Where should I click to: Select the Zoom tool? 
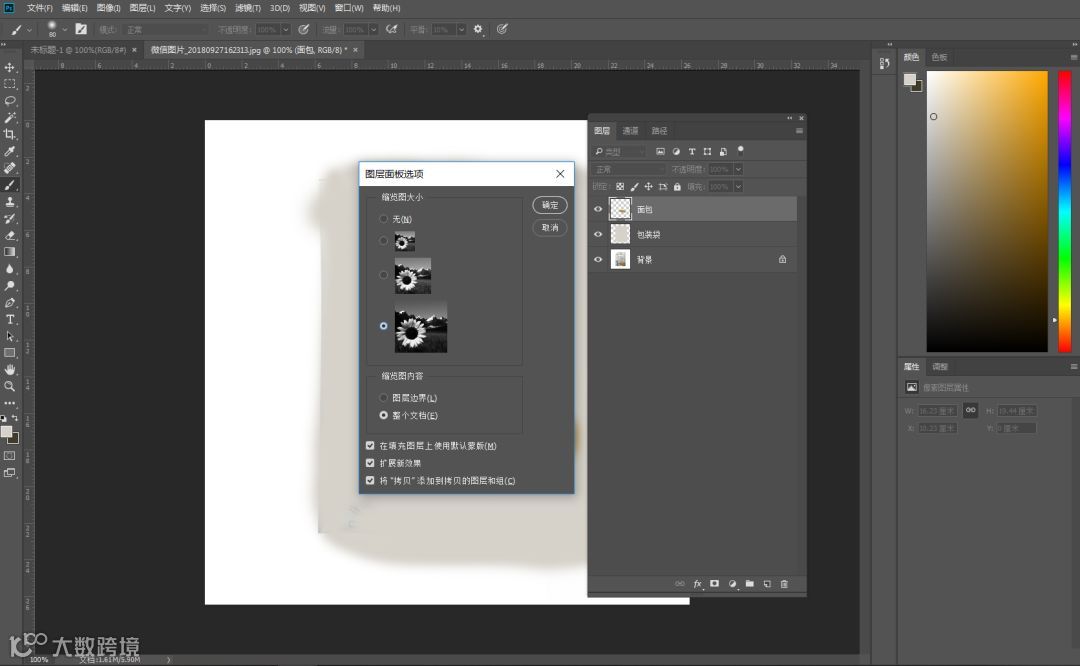[x=10, y=386]
